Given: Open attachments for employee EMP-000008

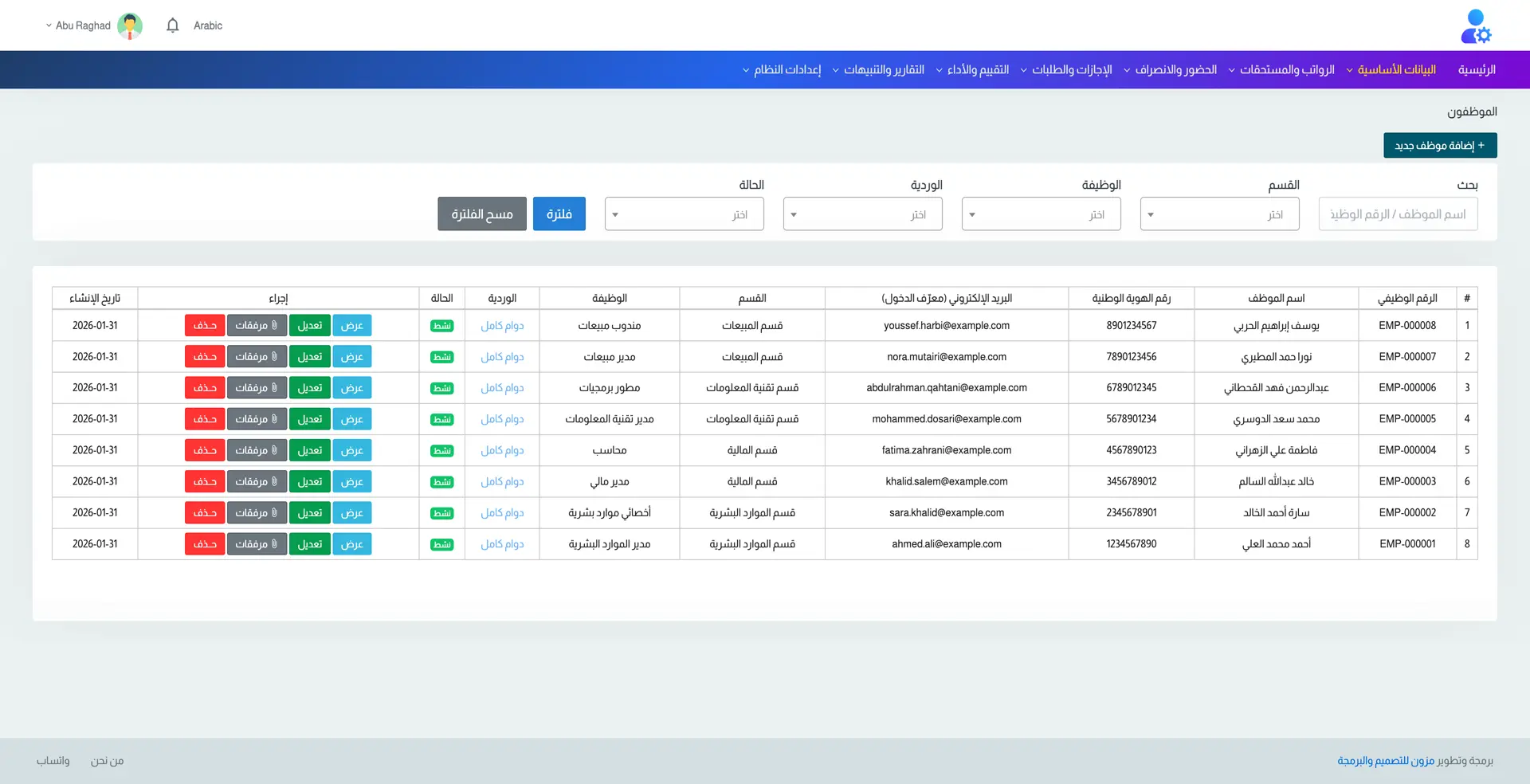Looking at the screenshot, I should [256, 325].
